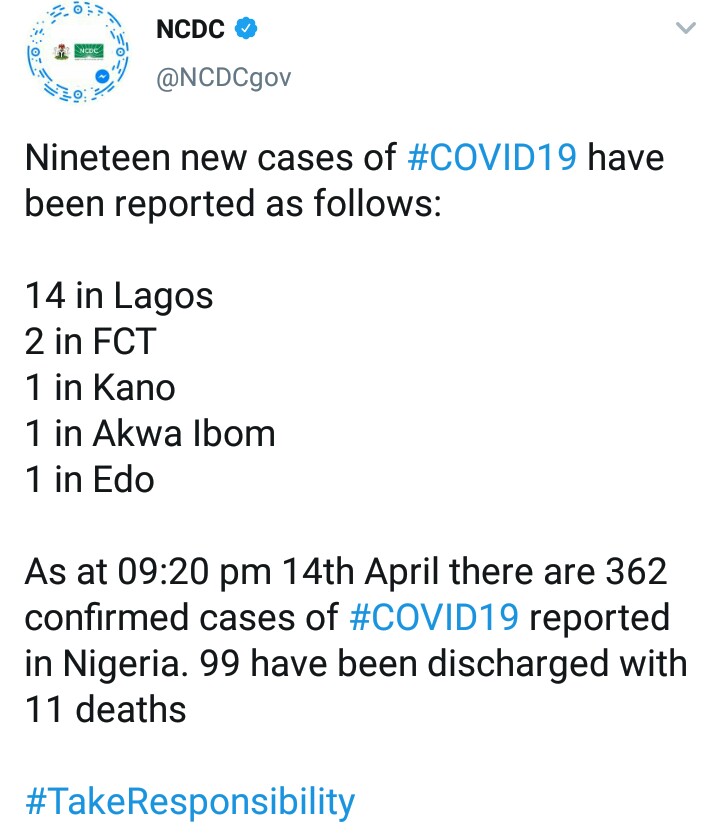720x834 pixels.
Task: Select the '1 in Edo' line
Action: point(89,479)
